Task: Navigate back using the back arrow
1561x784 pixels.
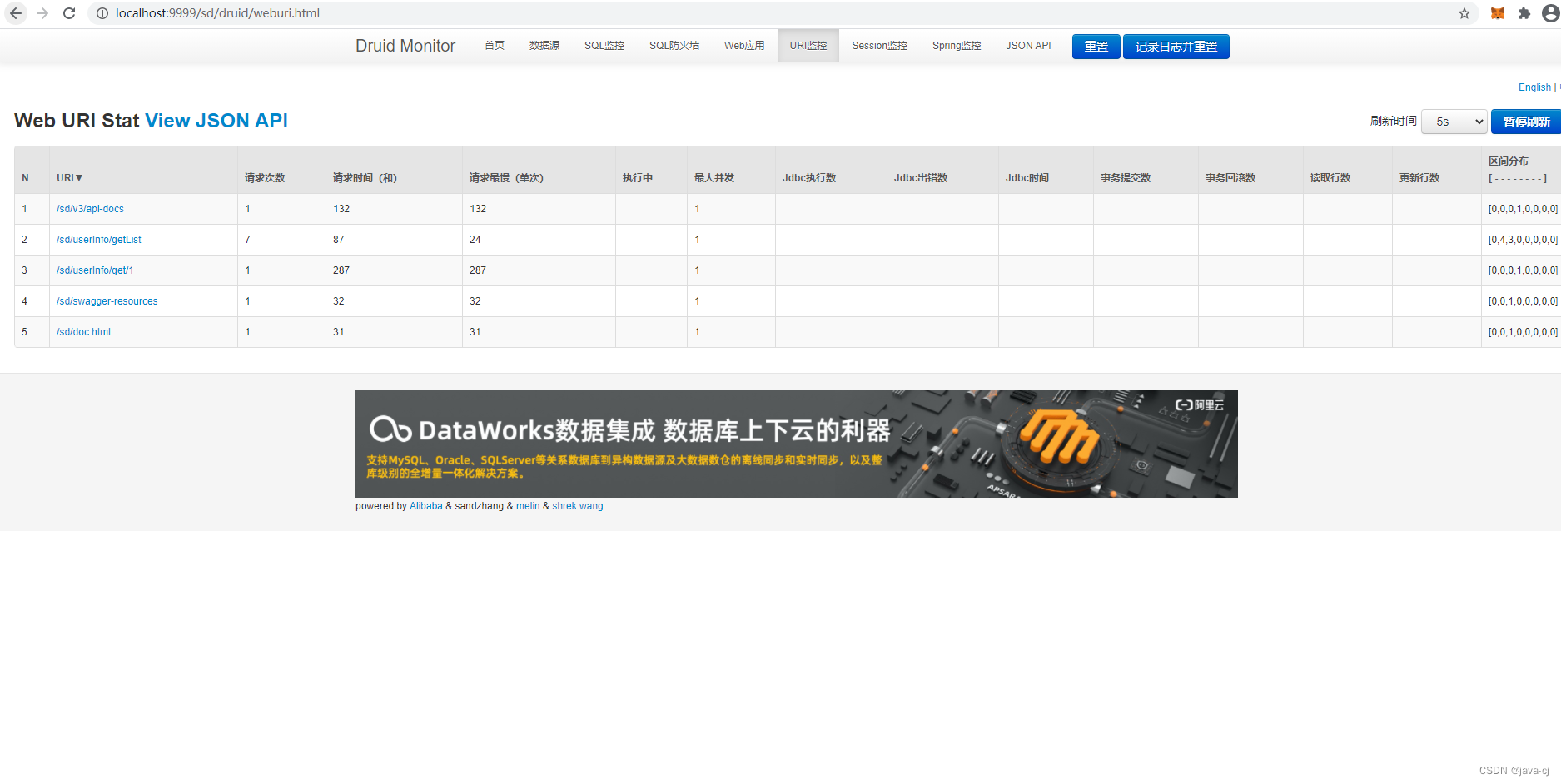Action: pyautogui.click(x=15, y=13)
